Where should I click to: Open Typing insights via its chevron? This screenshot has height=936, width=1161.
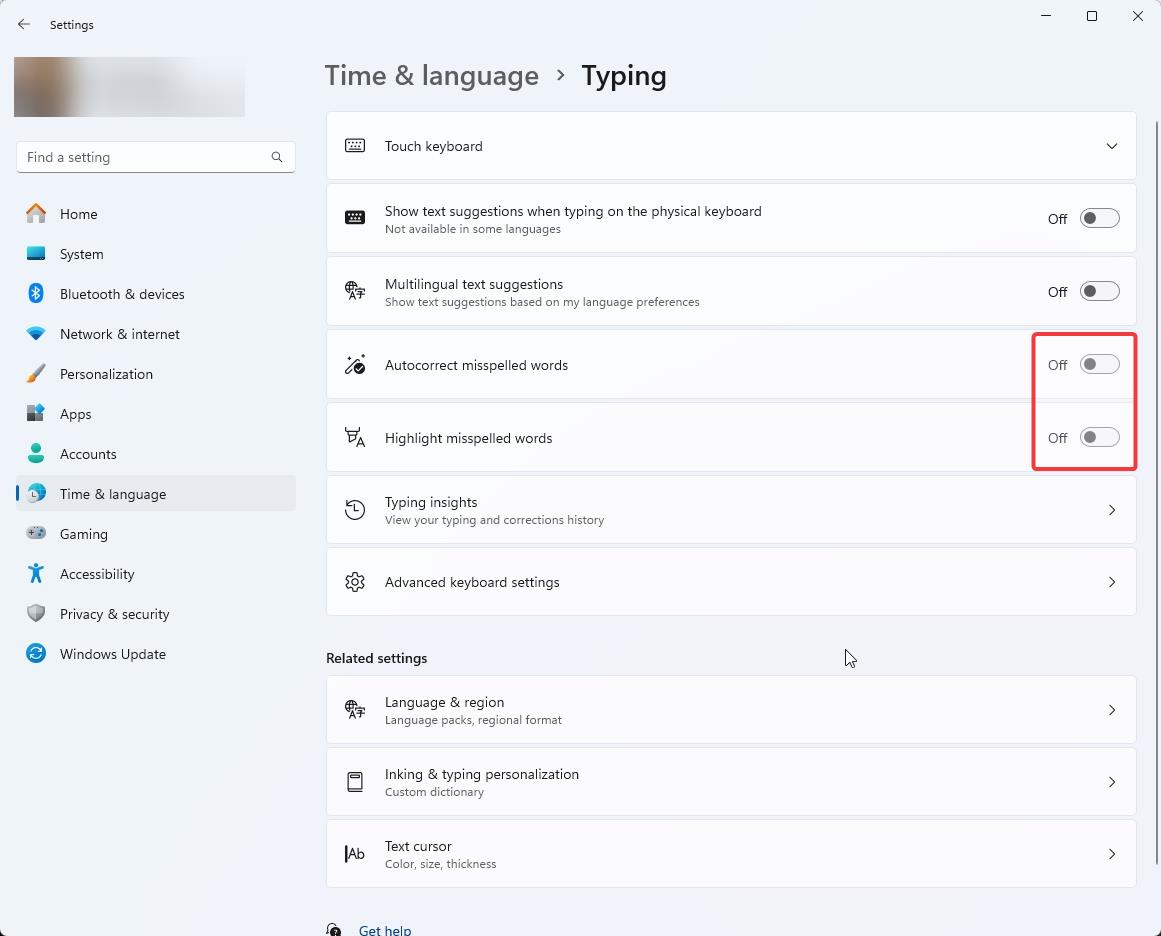click(x=1111, y=509)
